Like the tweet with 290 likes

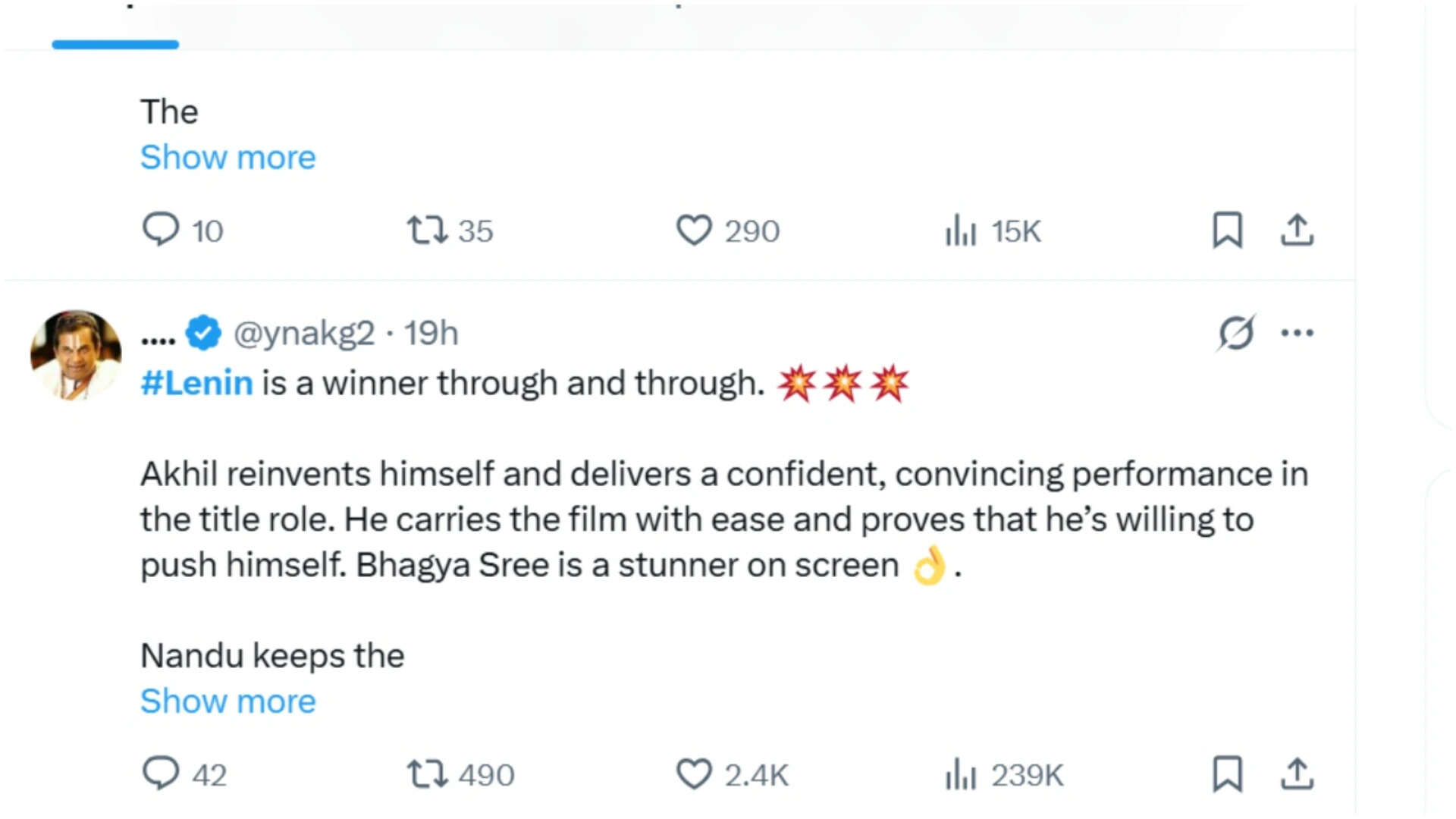[727, 231]
